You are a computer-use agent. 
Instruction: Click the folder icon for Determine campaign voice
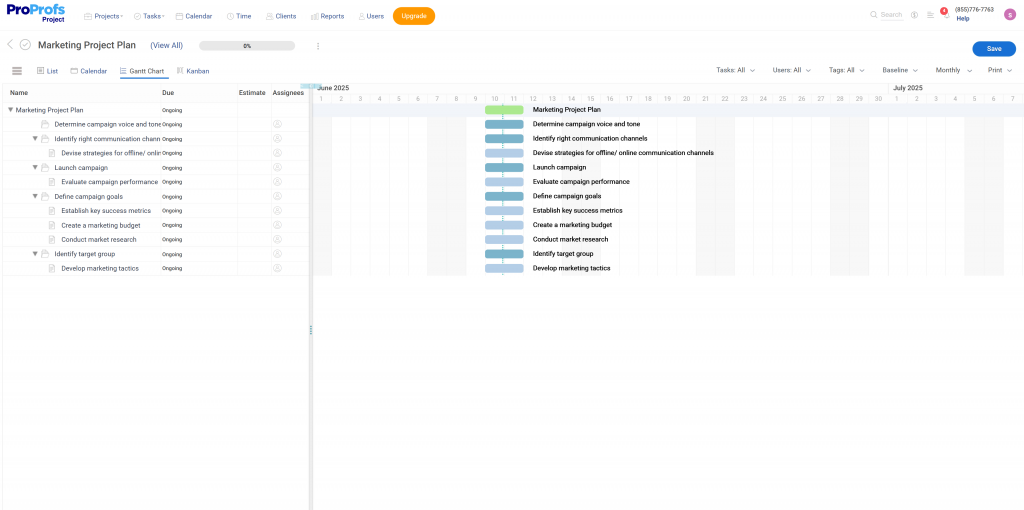pos(45,124)
